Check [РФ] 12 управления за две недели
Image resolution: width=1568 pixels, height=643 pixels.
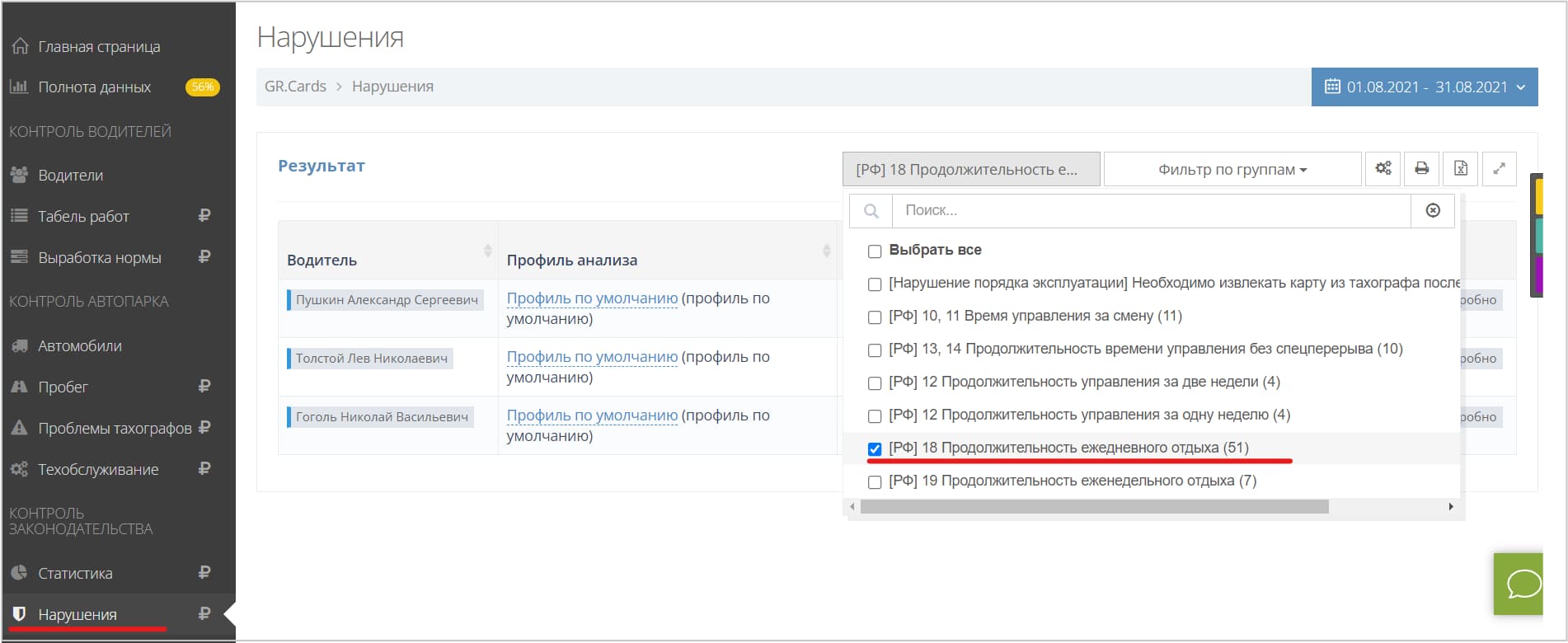pyautogui.click(x=875, y=383)
